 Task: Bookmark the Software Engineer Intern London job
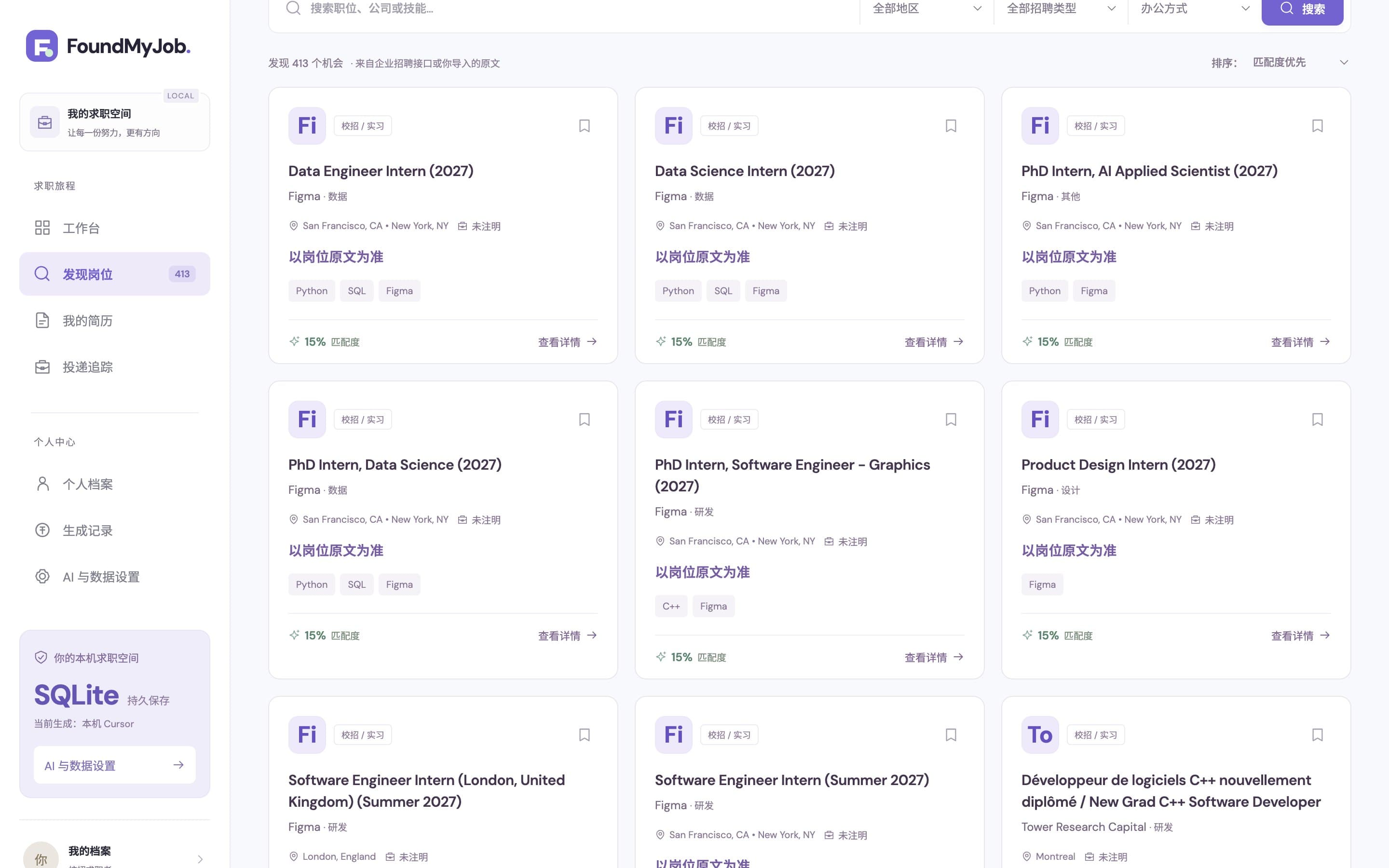pos(585,735)
